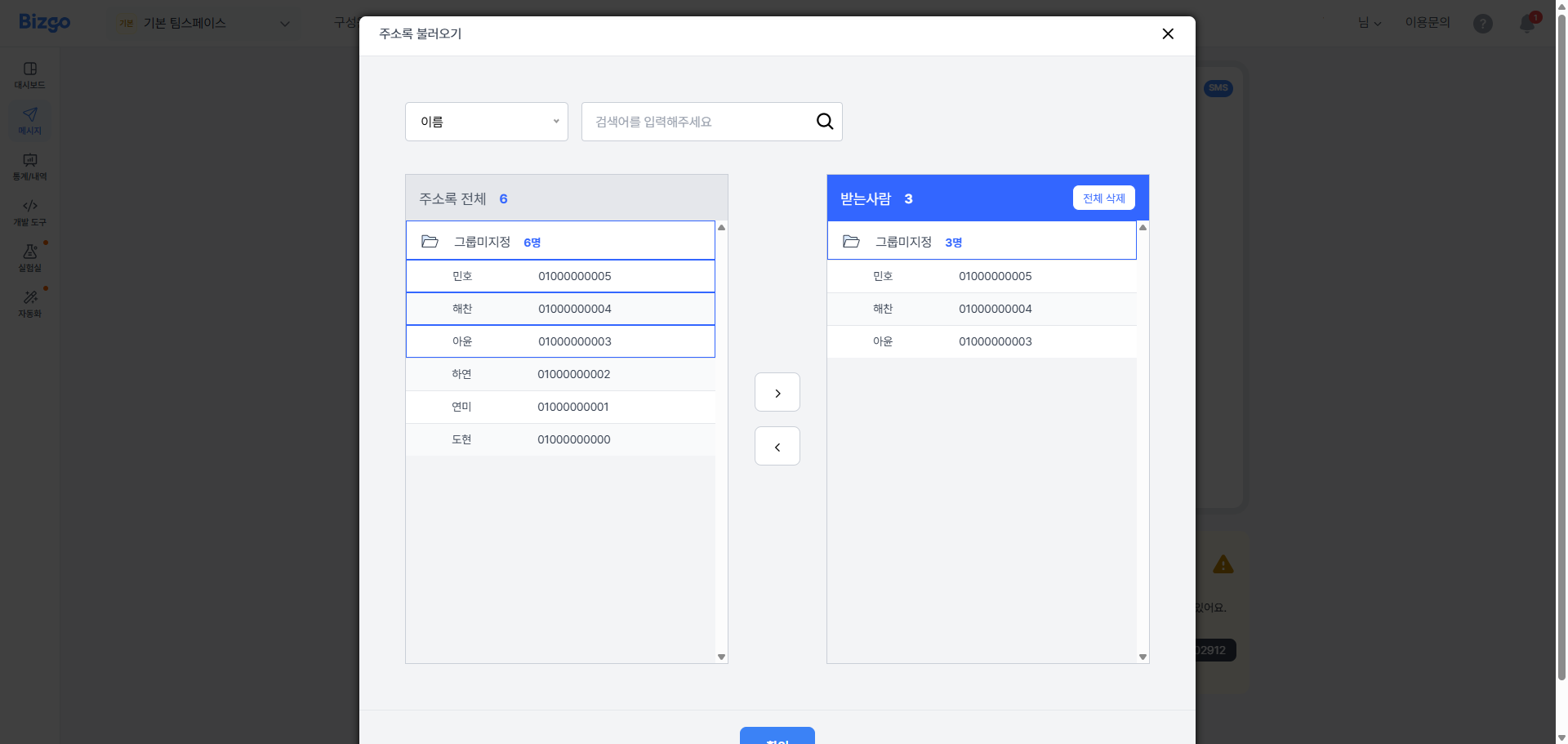Open the 자동화 sidebar icon
1568x744 pixels.
point(30,303)
